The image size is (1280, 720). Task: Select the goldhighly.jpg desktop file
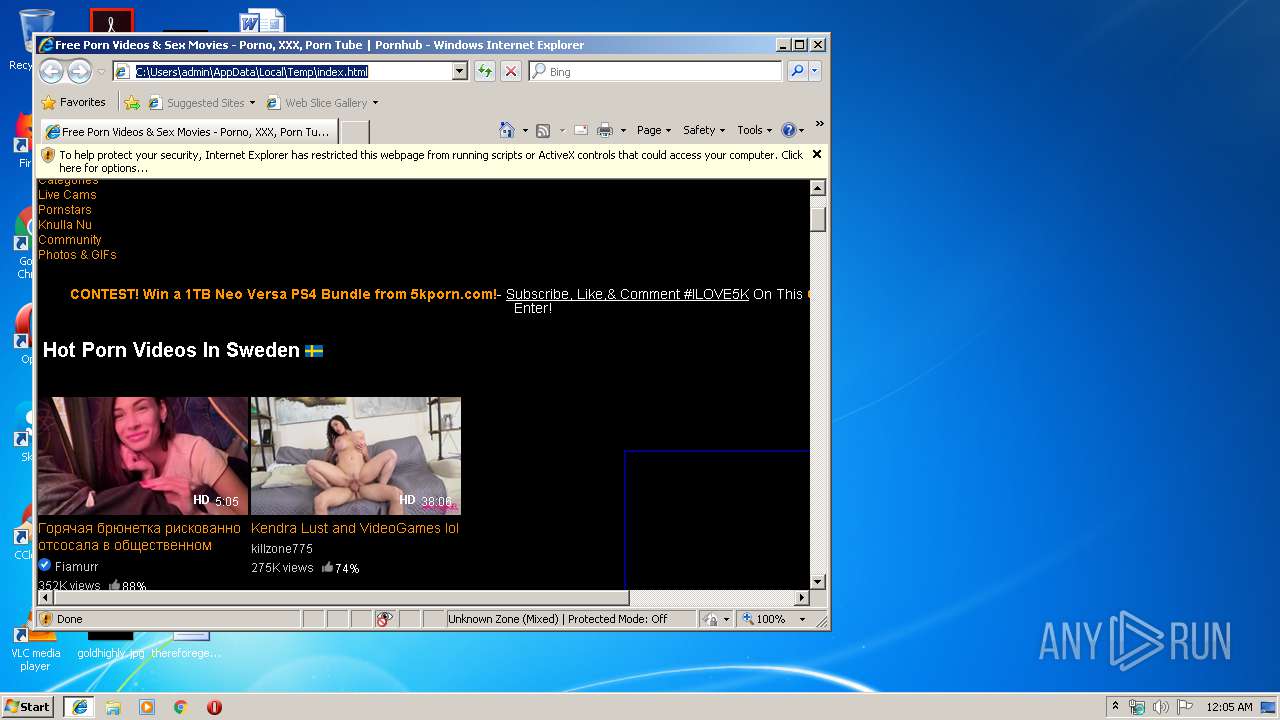110,645
